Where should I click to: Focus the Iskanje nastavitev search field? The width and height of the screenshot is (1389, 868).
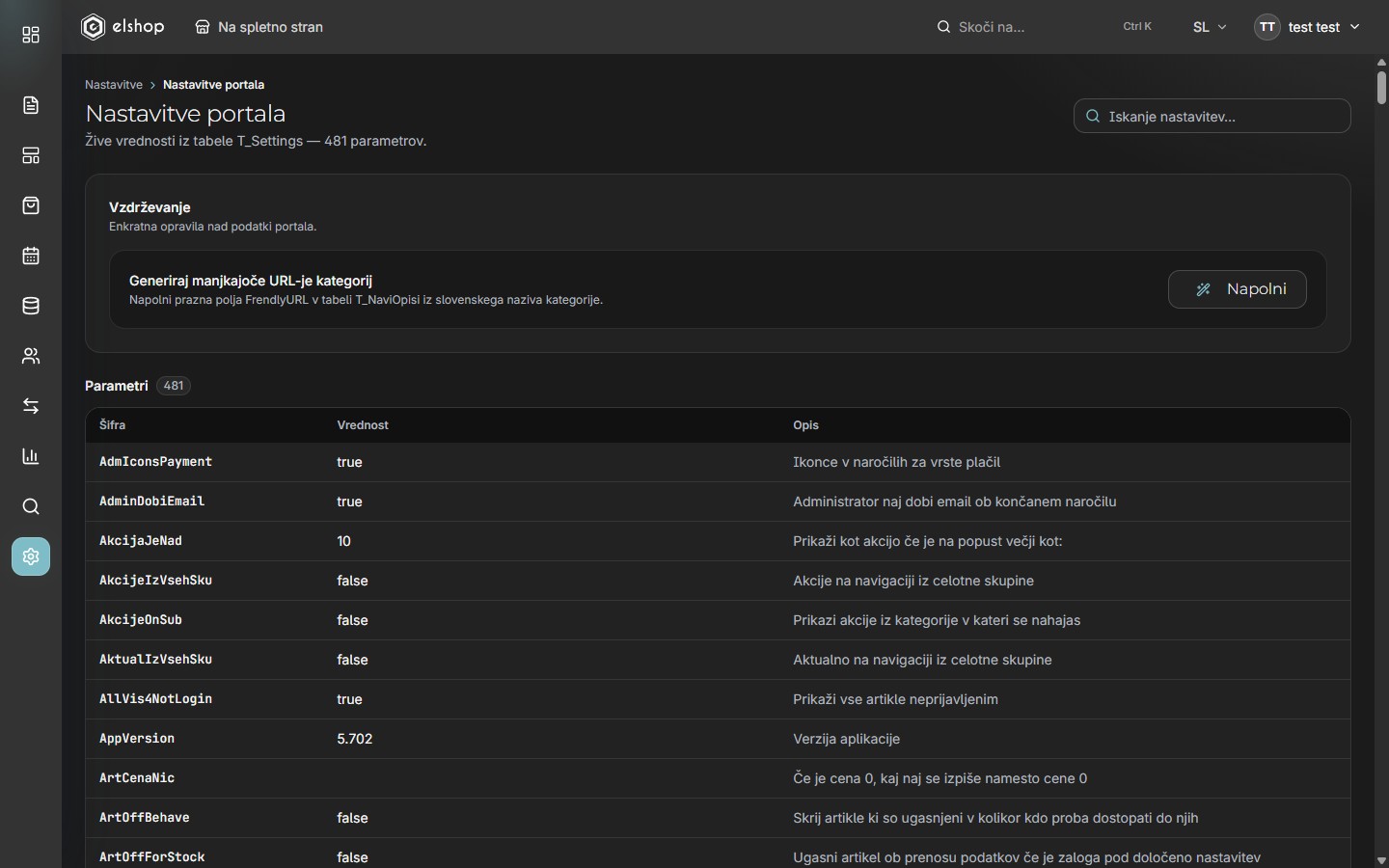pyautogui.click(x=1212, y=116)
